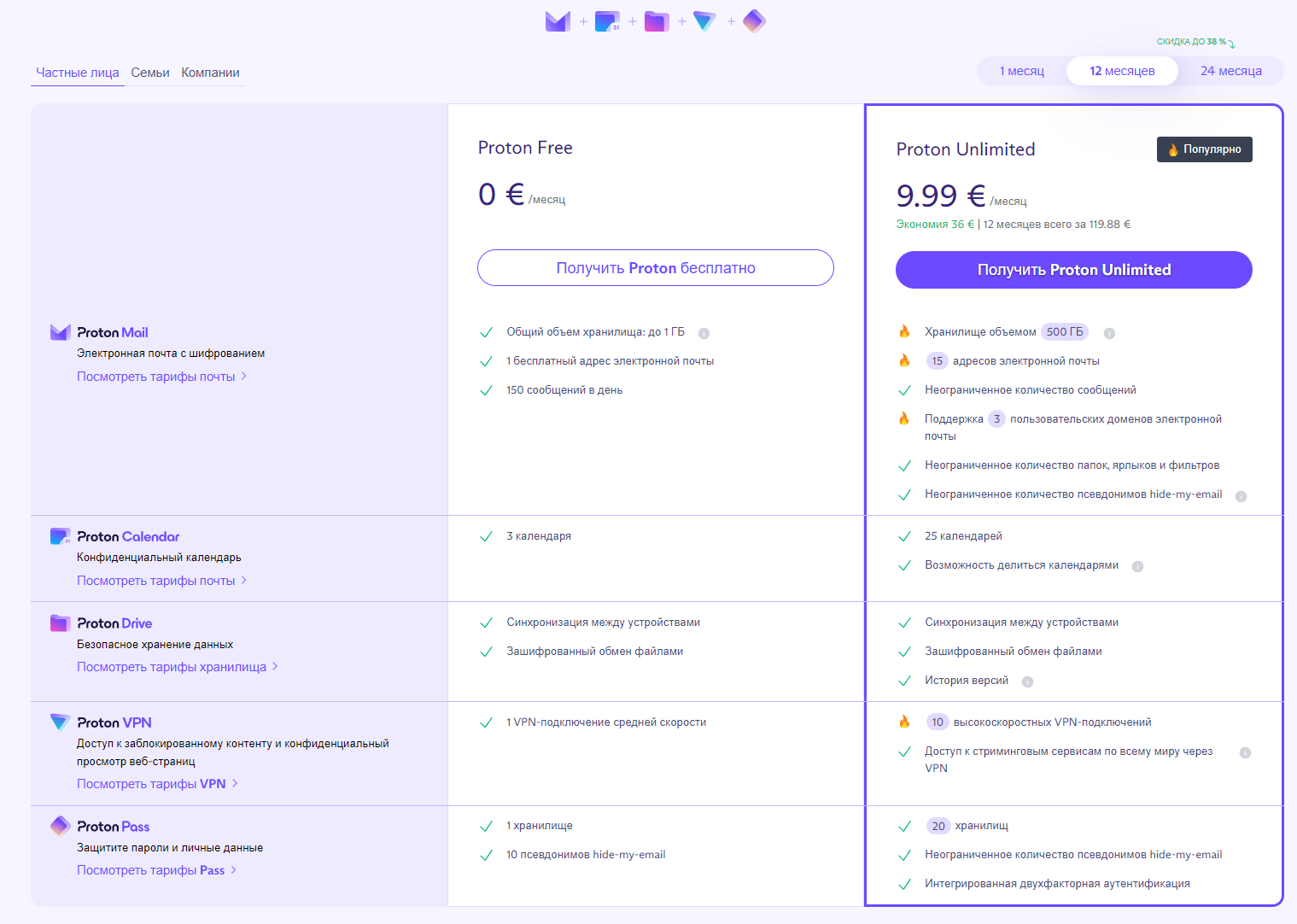The width and height of the screenshot is (1297, 924).
Task: Expand Посмотреть тарифы хранилища chevron
Action: (x=275, y=667)
